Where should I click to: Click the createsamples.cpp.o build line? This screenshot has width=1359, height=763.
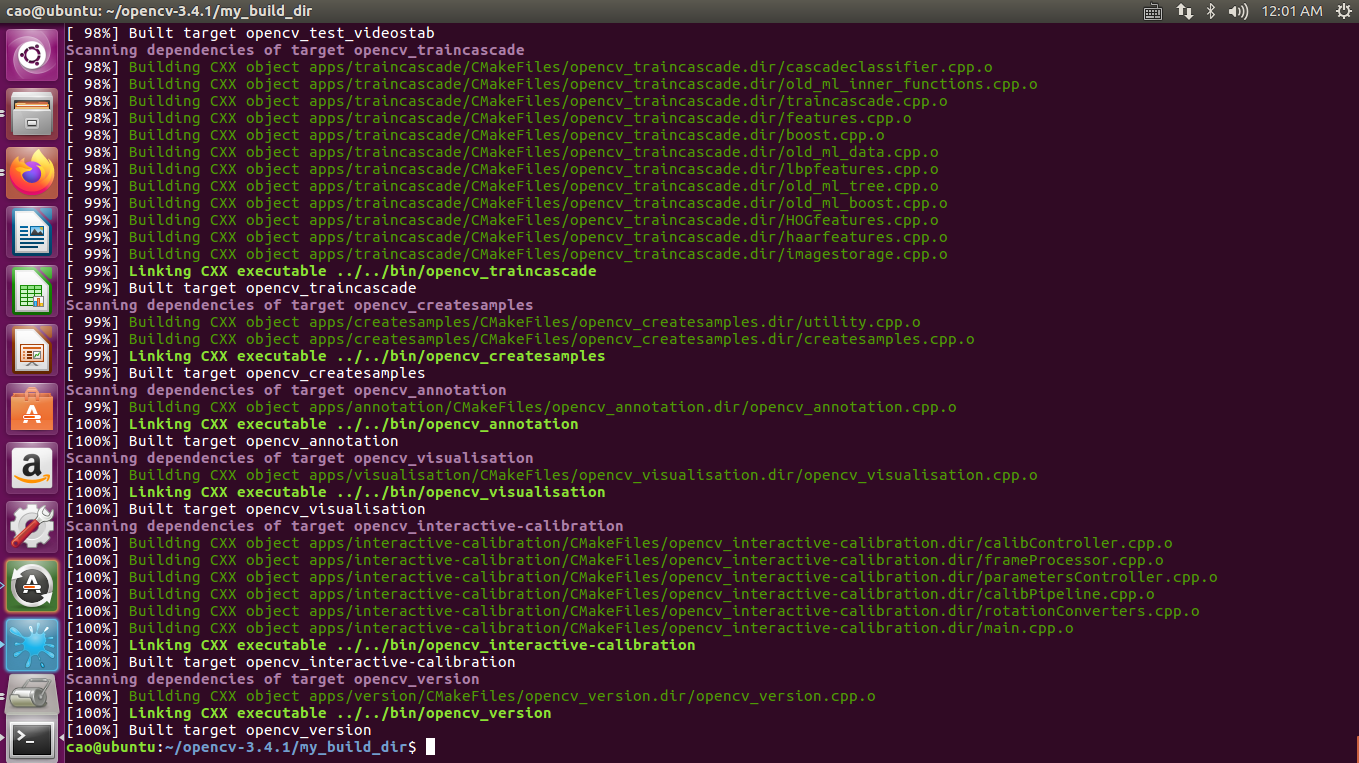point(520,339)
